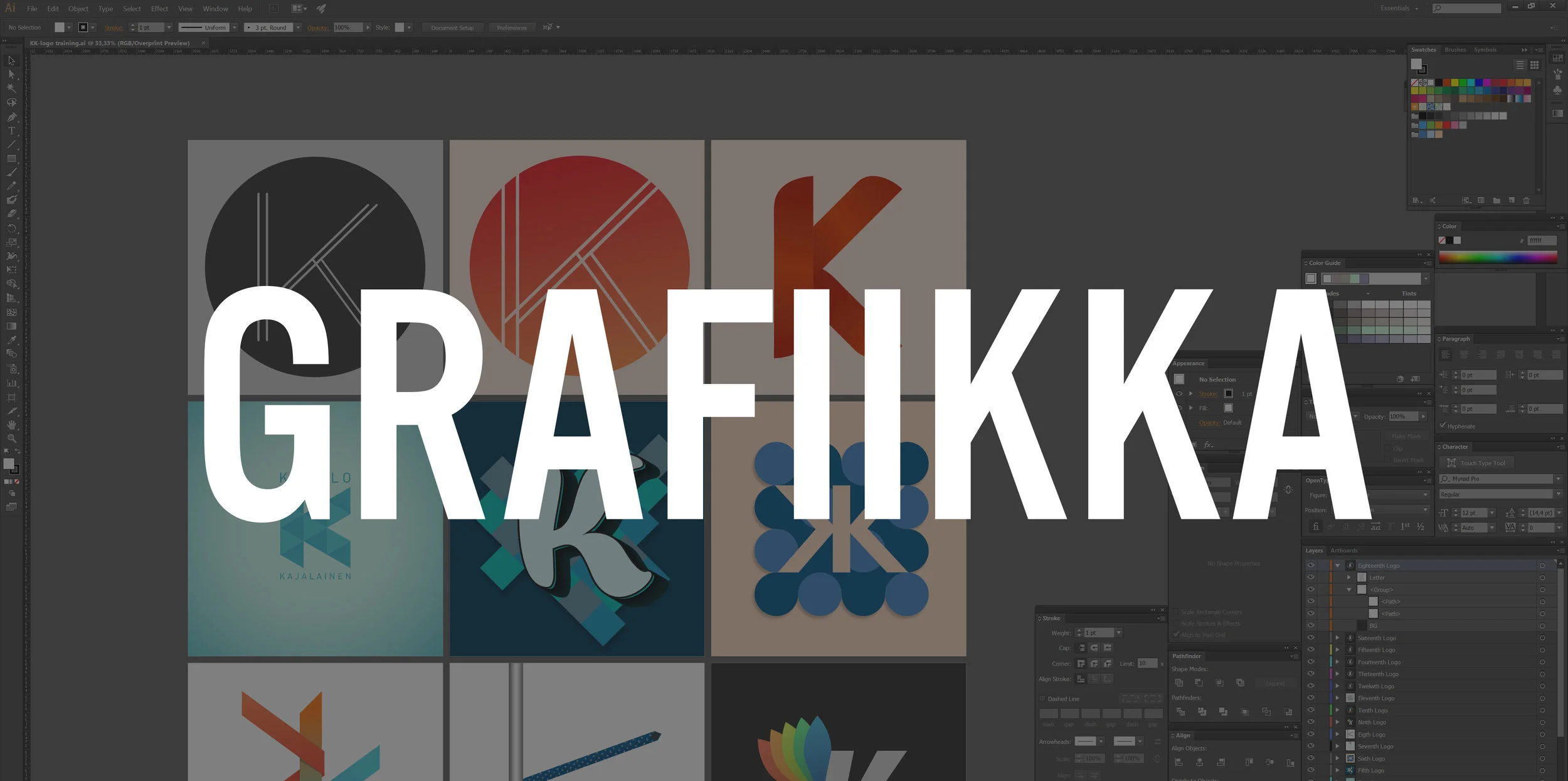Image resolution: width=1568 pixels, height=781 pixels.
Task: Click the Preferences button
Action: (511, 28)
